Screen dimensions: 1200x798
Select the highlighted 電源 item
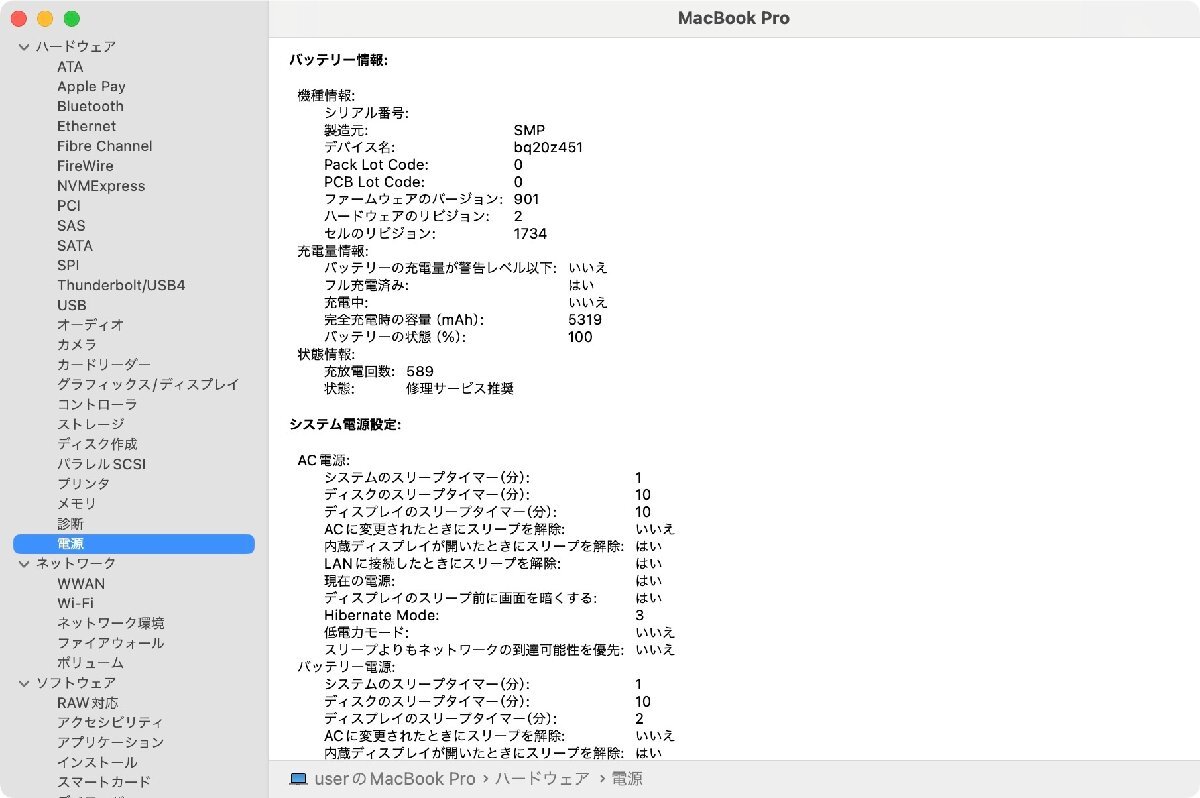click(x=134, y=544)
